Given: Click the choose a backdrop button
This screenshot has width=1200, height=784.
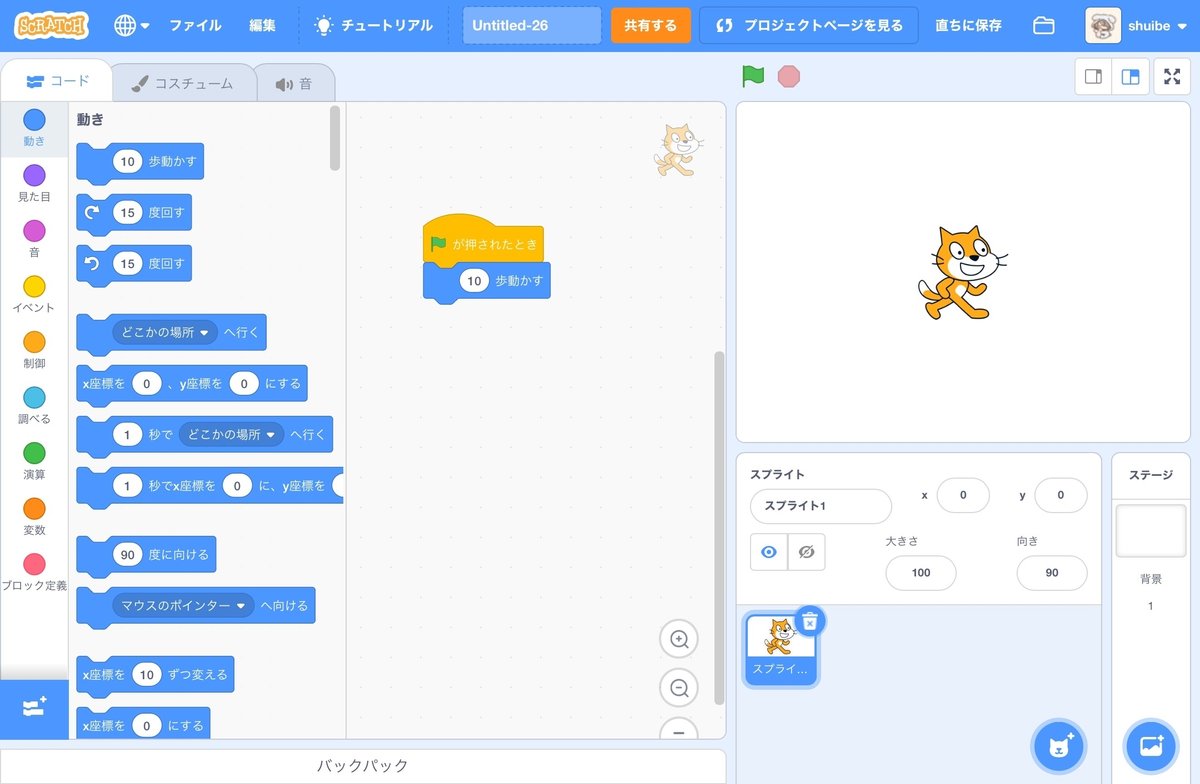Looking at the screenshot, I should (x=1151, y=746).
